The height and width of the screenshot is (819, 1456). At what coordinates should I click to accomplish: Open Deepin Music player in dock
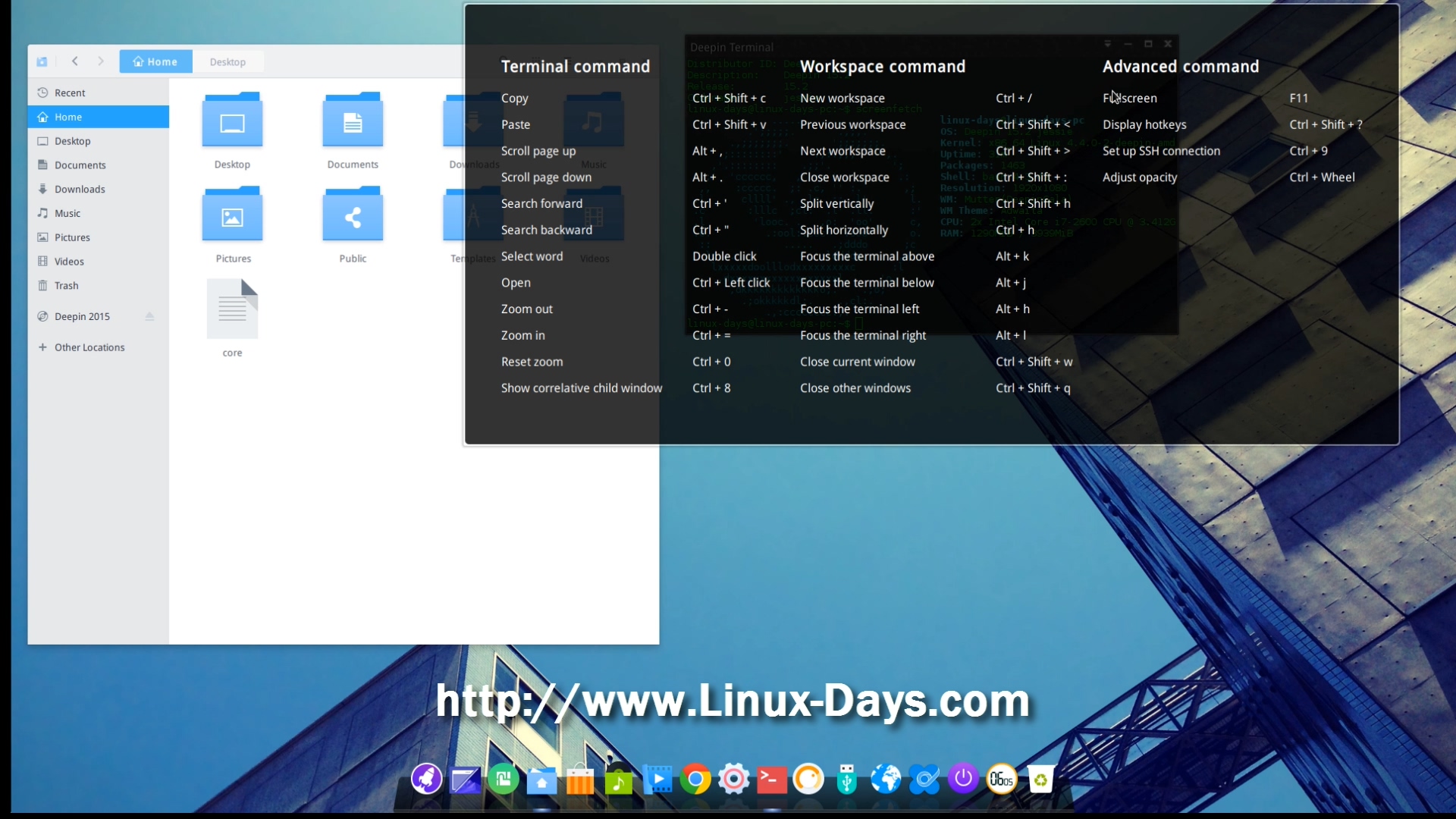[618, 779]
